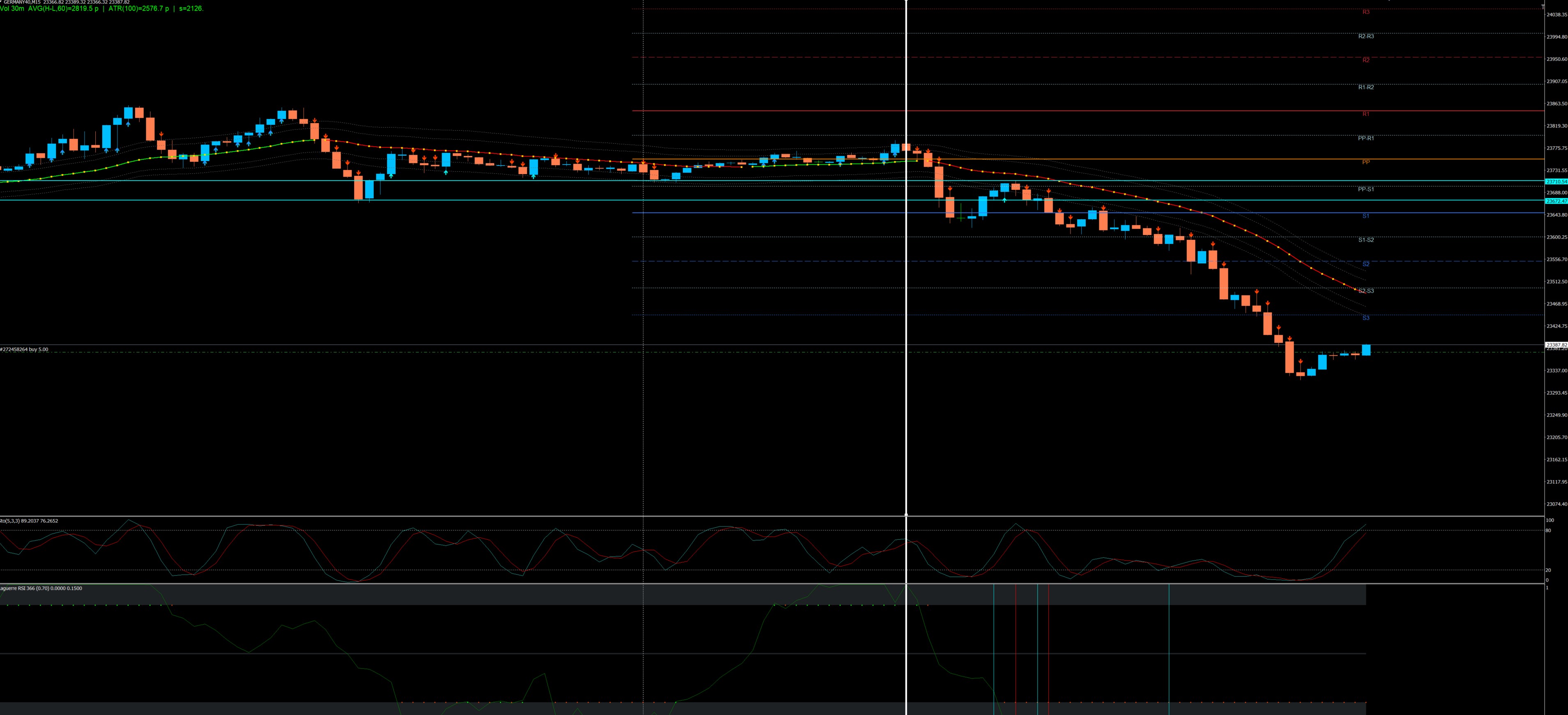This screenshot has width=1568, height=715.
Task: Click the last blue candle on the chart
Action: (x=1366, y=350)
